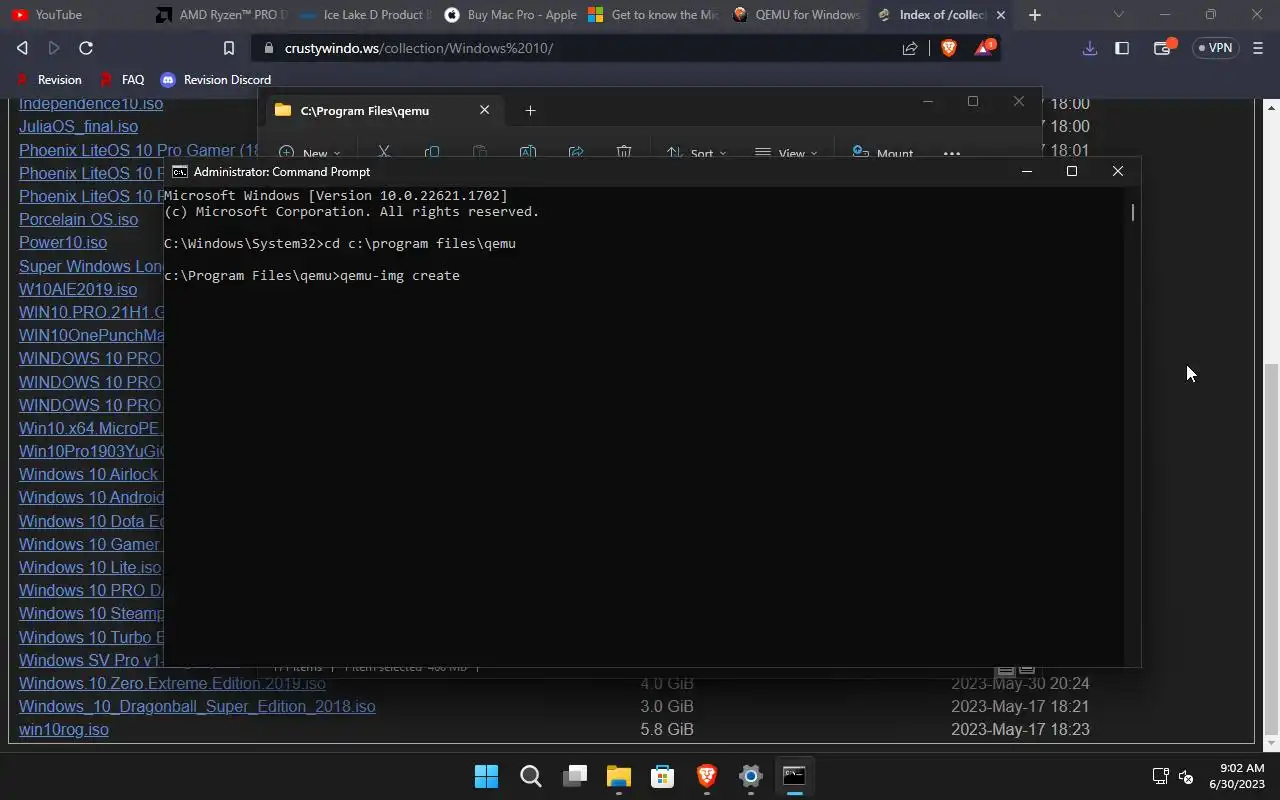The height and width of the screenshot is (800, 1280).
Task: Toggle the Brave sidebar panel icon
Action: tap(1122, 48)
